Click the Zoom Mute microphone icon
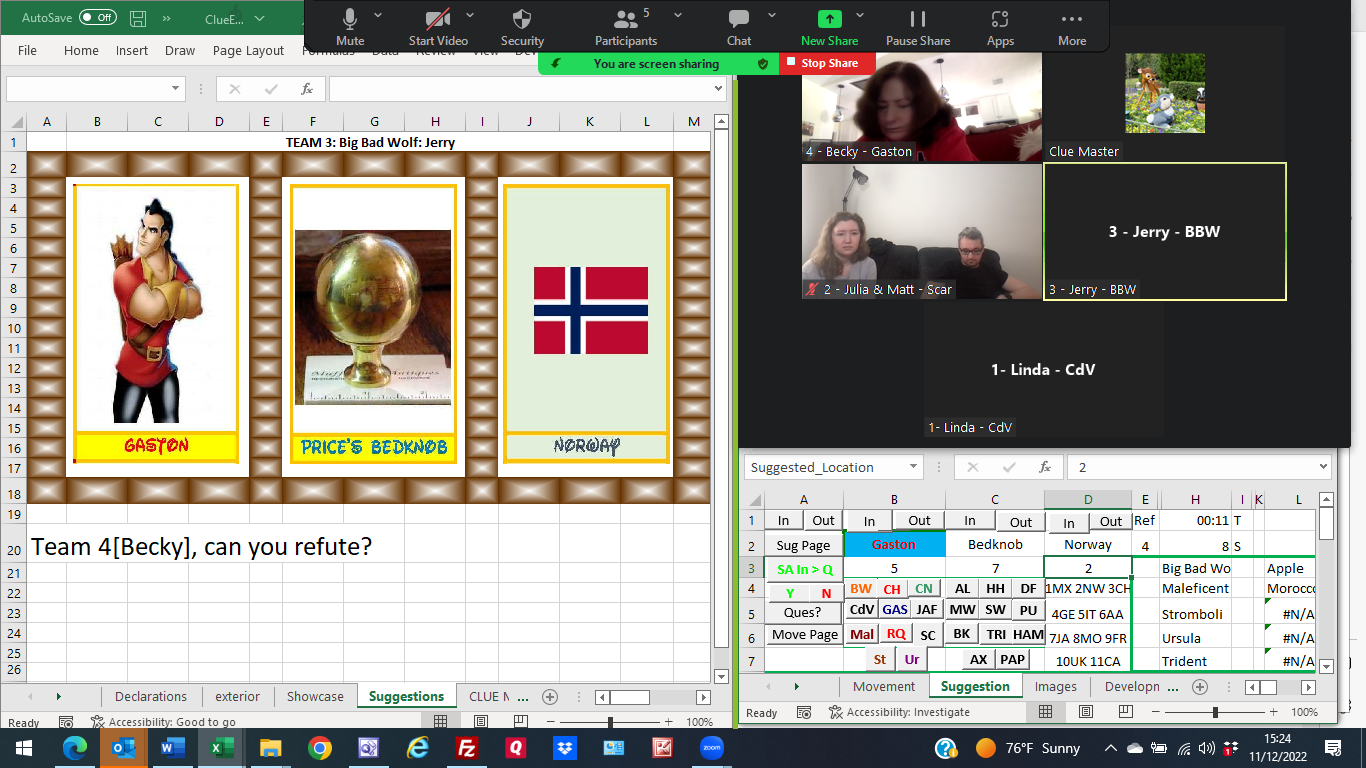Screen dimensions: 1366x768 (350, 19)
